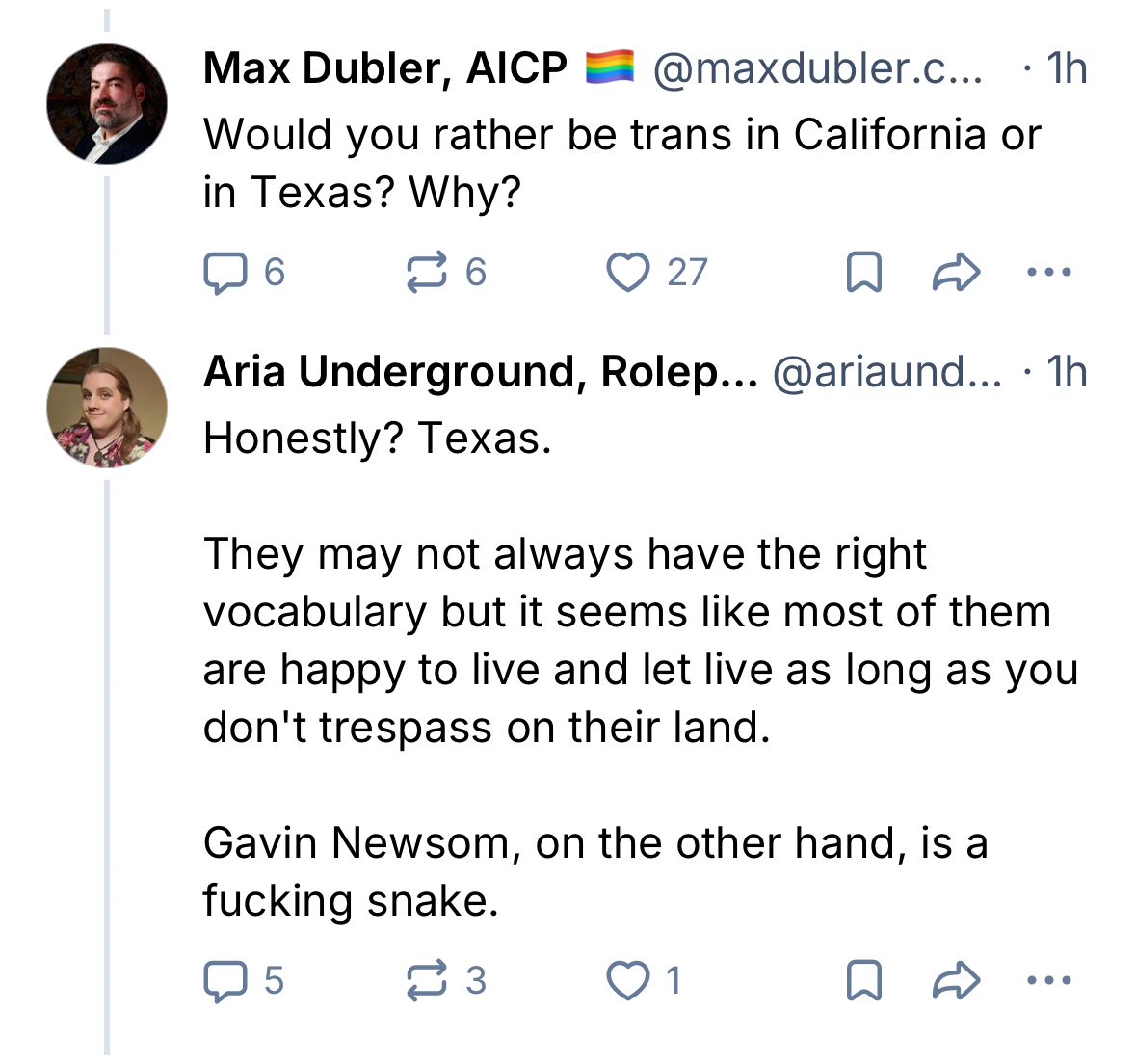Share Max Dubler's post
This screenshot has height=1064, width=1136.
(x=957, y=273)
